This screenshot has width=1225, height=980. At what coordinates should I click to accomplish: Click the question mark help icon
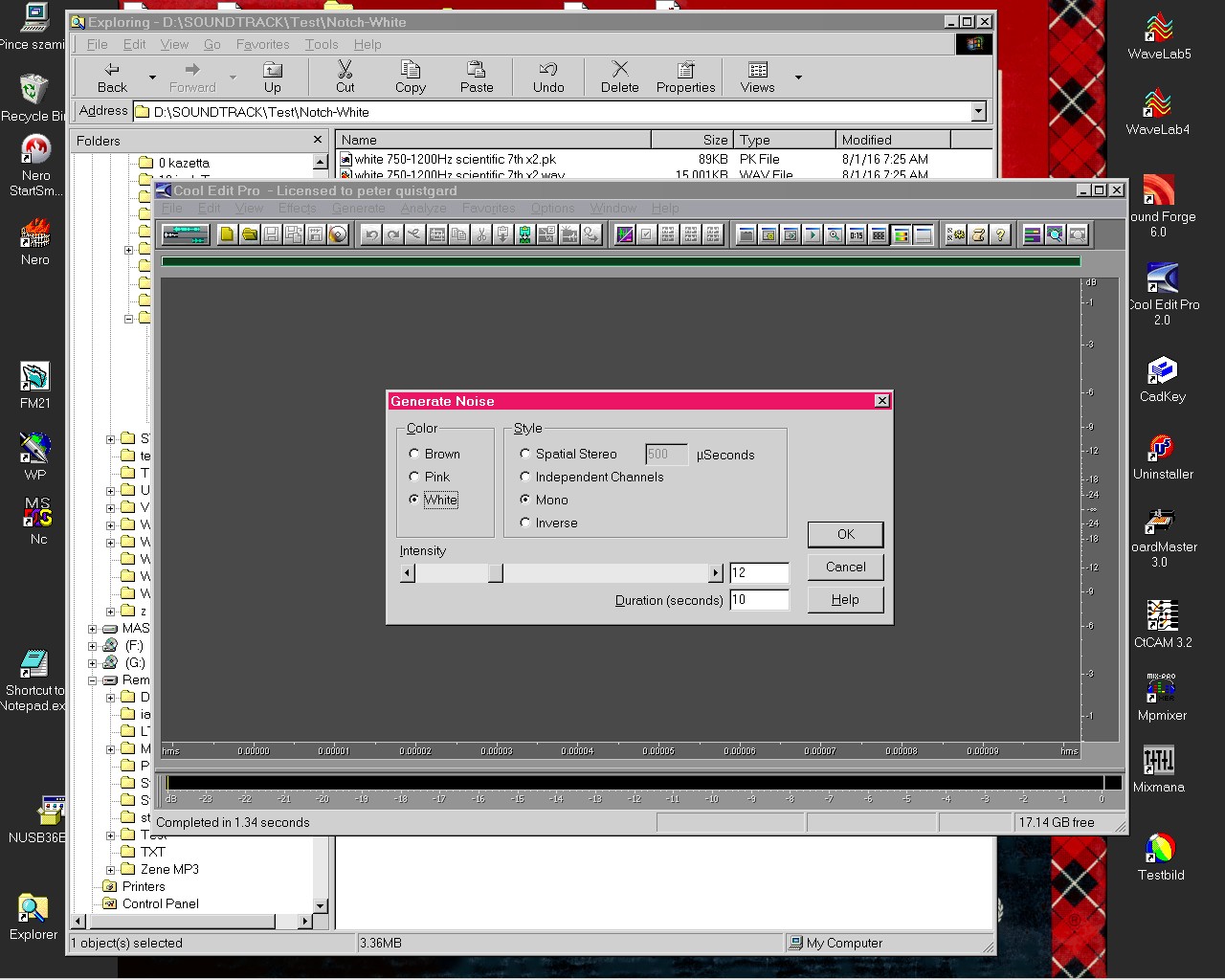[1000, 234]
